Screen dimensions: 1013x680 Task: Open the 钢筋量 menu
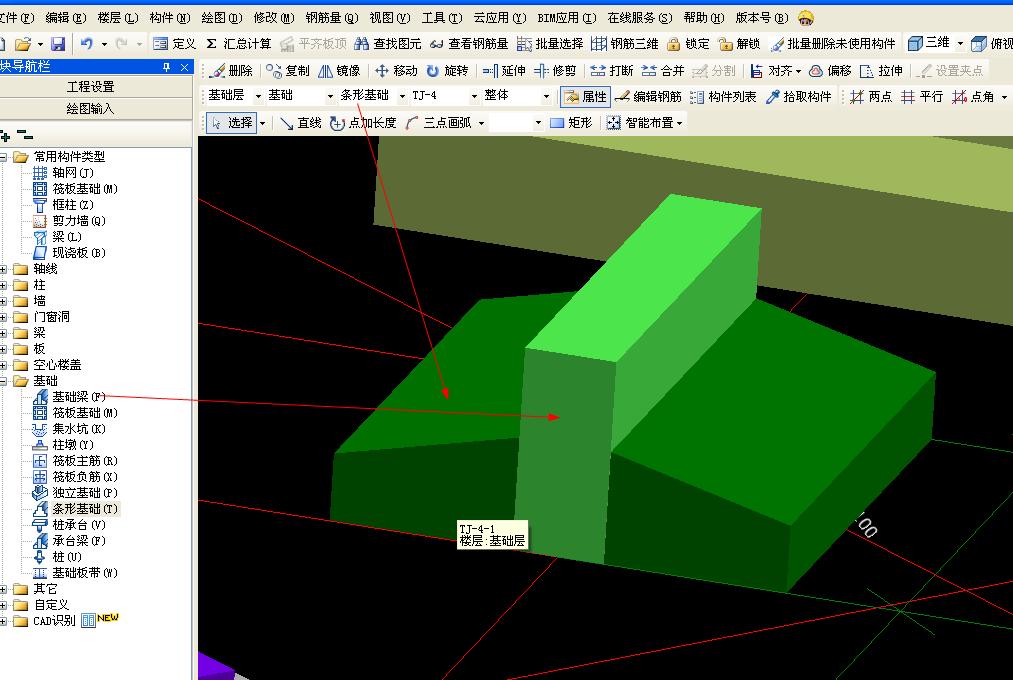pos(331,18)
